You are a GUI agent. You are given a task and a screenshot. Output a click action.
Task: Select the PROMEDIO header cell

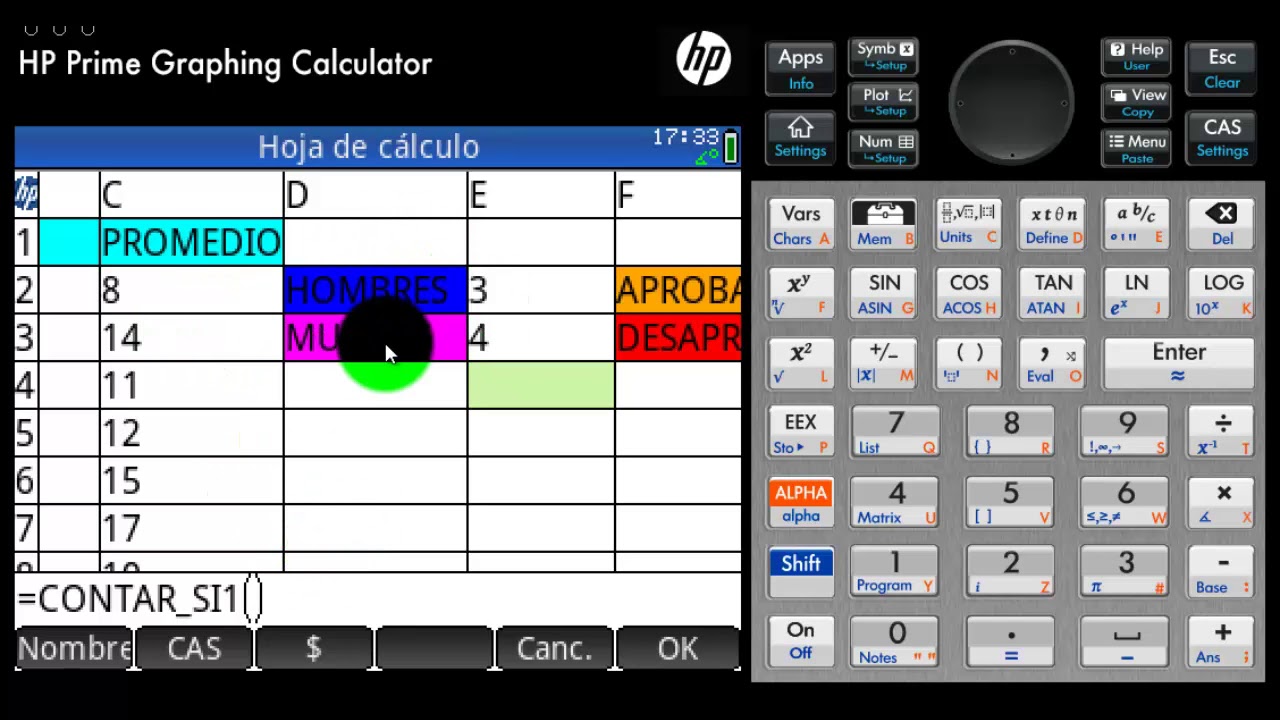(x=191, y=242)
